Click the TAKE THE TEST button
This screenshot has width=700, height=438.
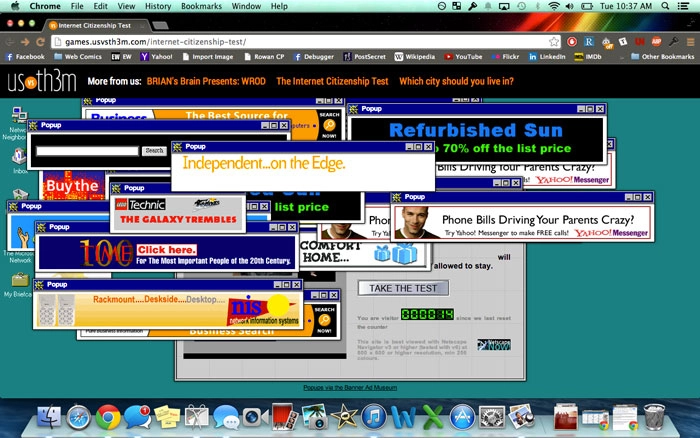pos(403,288)
